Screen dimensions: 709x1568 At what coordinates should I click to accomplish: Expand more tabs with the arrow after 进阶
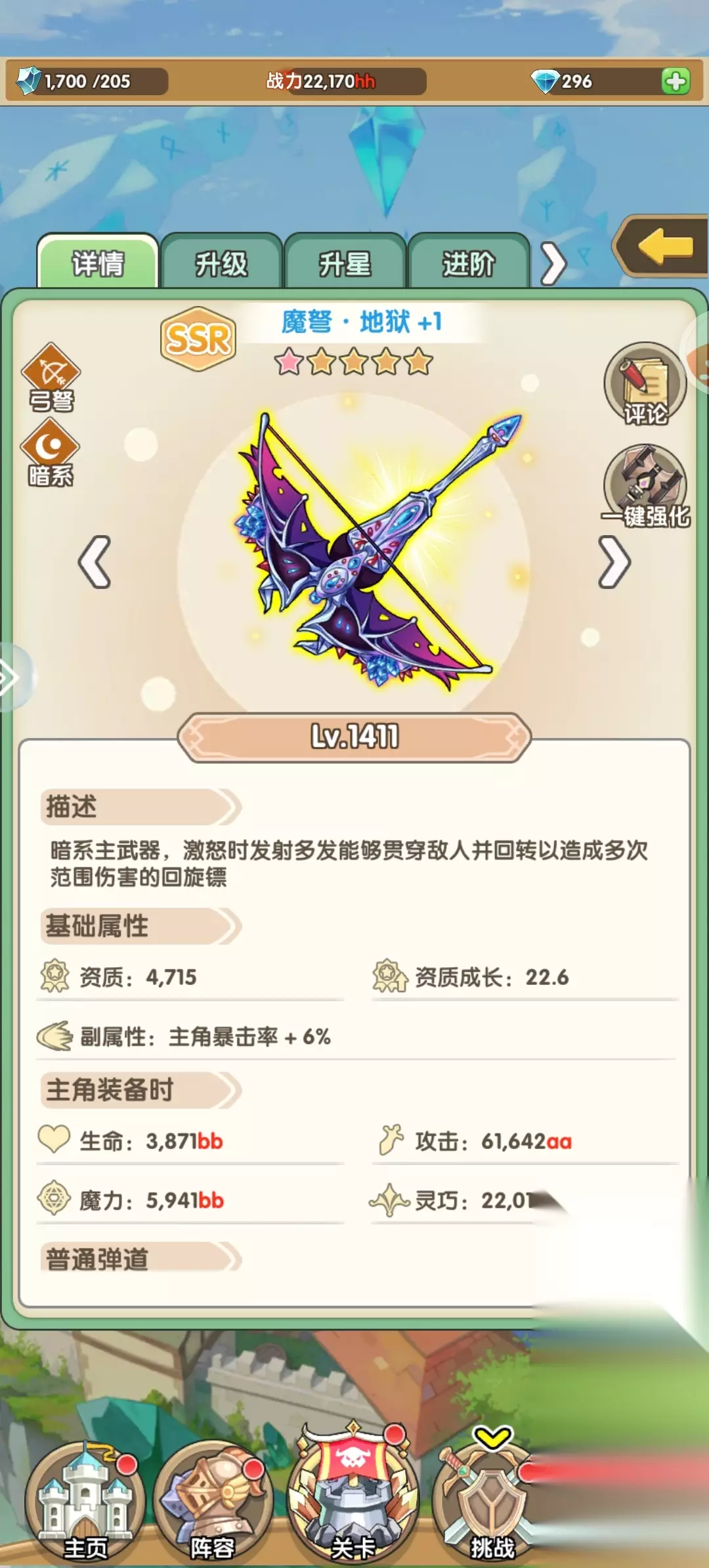point(553,264)
